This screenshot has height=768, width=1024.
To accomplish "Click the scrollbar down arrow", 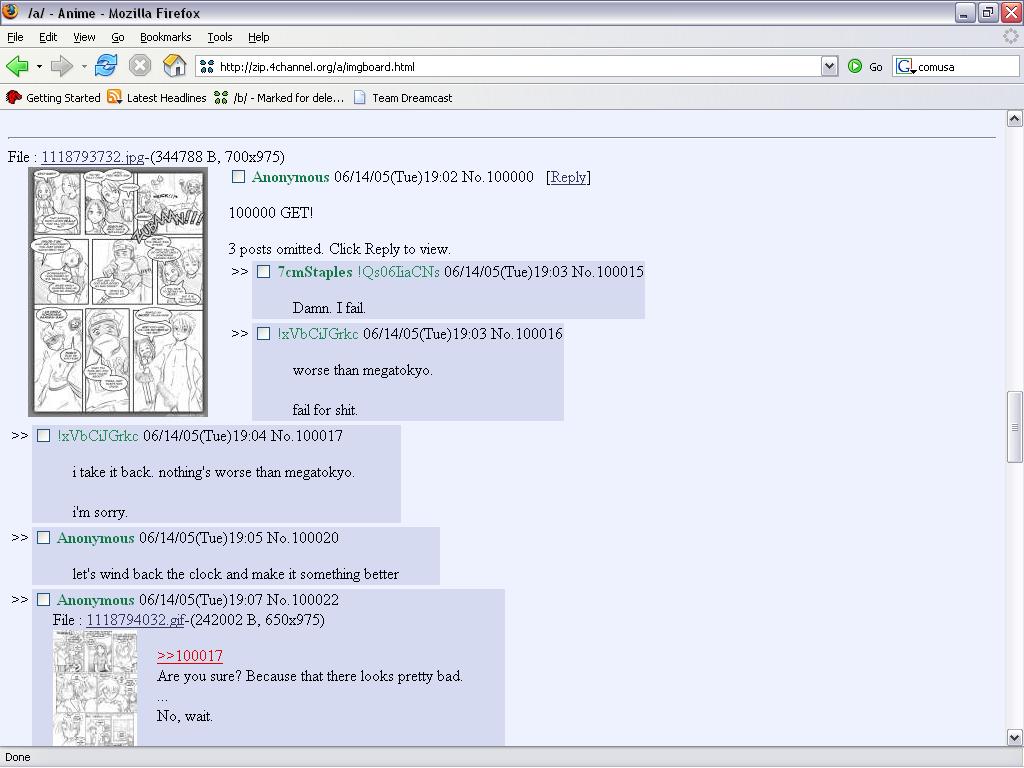I will pyautogui.click(x=1014, y=738).
